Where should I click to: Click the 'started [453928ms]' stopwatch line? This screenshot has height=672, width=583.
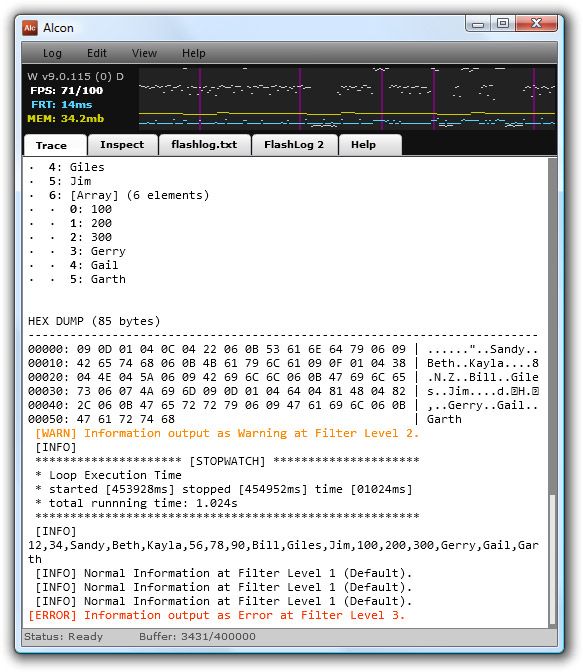pos(223,489)
